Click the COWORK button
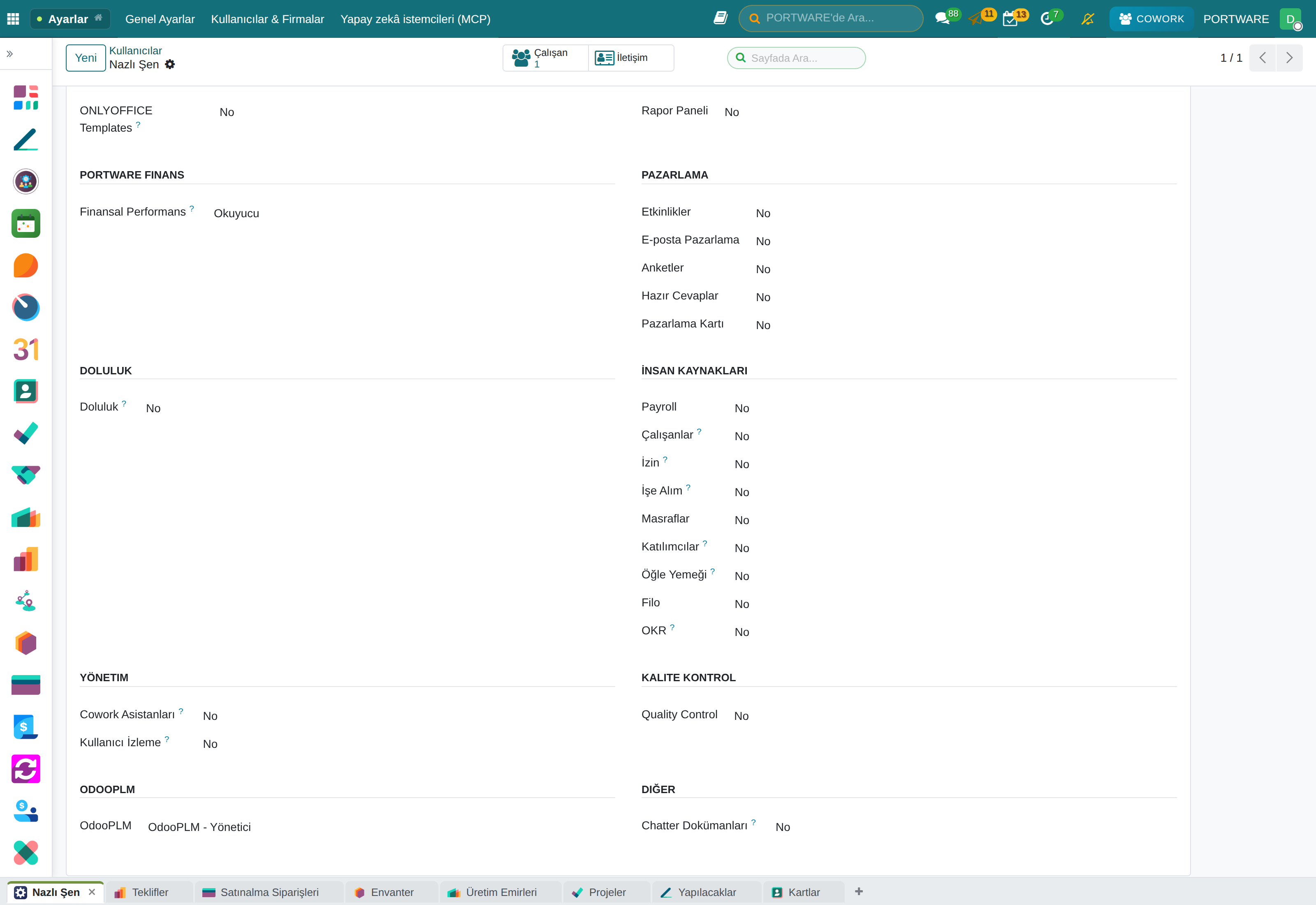The image size is (1316, 905). (x=1151, y=19)
